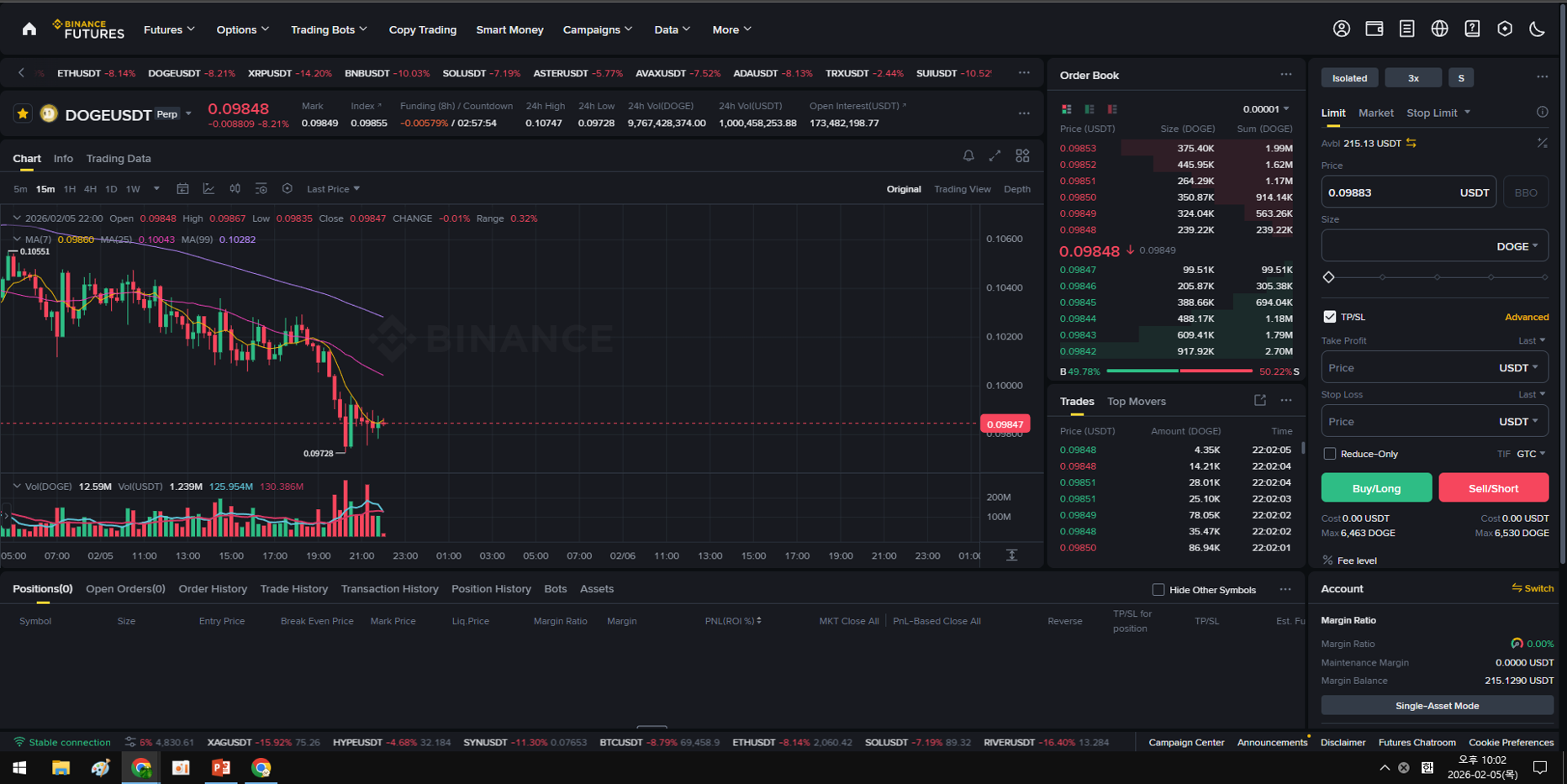The image size is (1567, 784).
Task: Select the 1W chart interval
Action: (133, 189)
